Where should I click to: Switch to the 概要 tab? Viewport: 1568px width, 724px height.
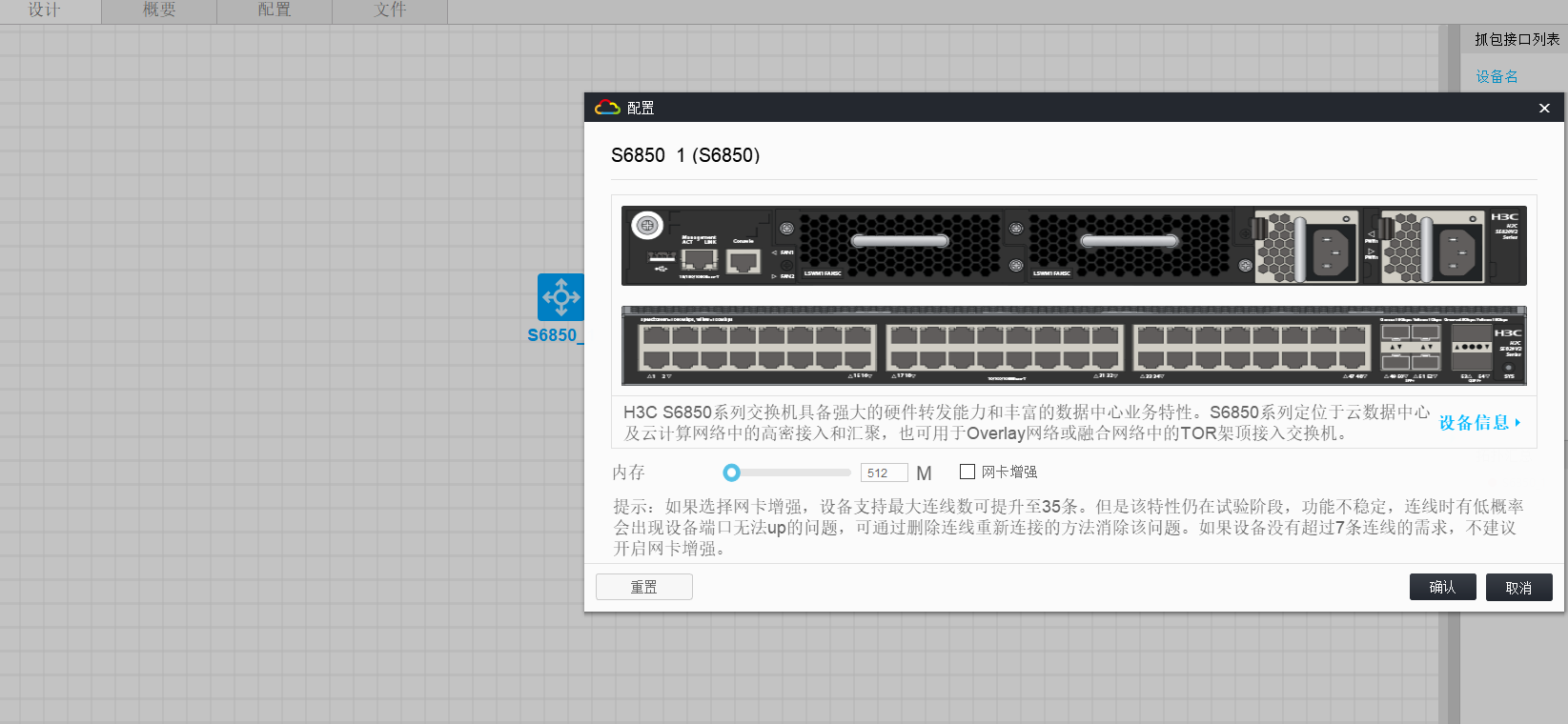click(x=159, y=10)
